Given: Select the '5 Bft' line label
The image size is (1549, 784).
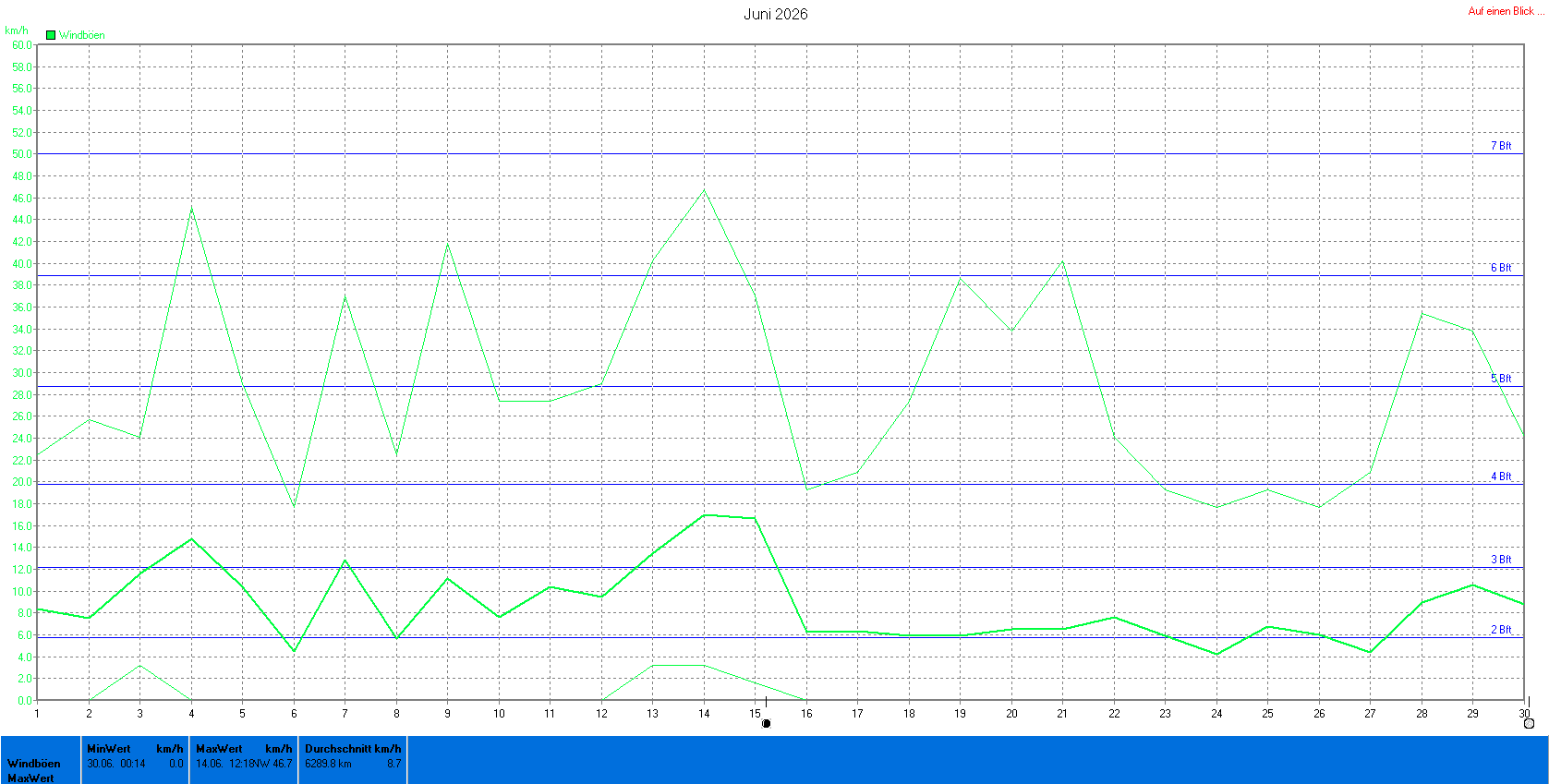Looking at the screenshot, I should point(1501,379).
